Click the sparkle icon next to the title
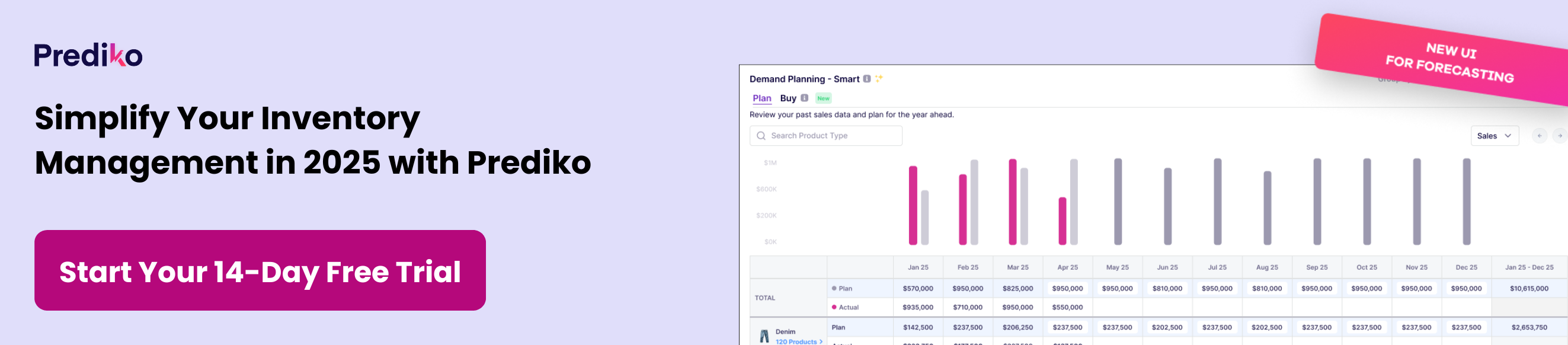The image size is (1568, 345). tap(879, 78)
